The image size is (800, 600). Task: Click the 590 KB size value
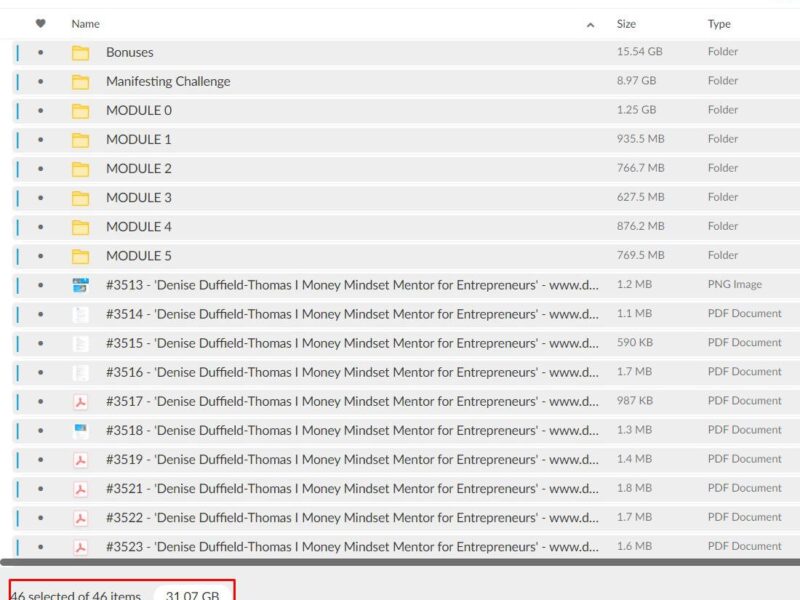pyautogui.click(x=635, y=342)
